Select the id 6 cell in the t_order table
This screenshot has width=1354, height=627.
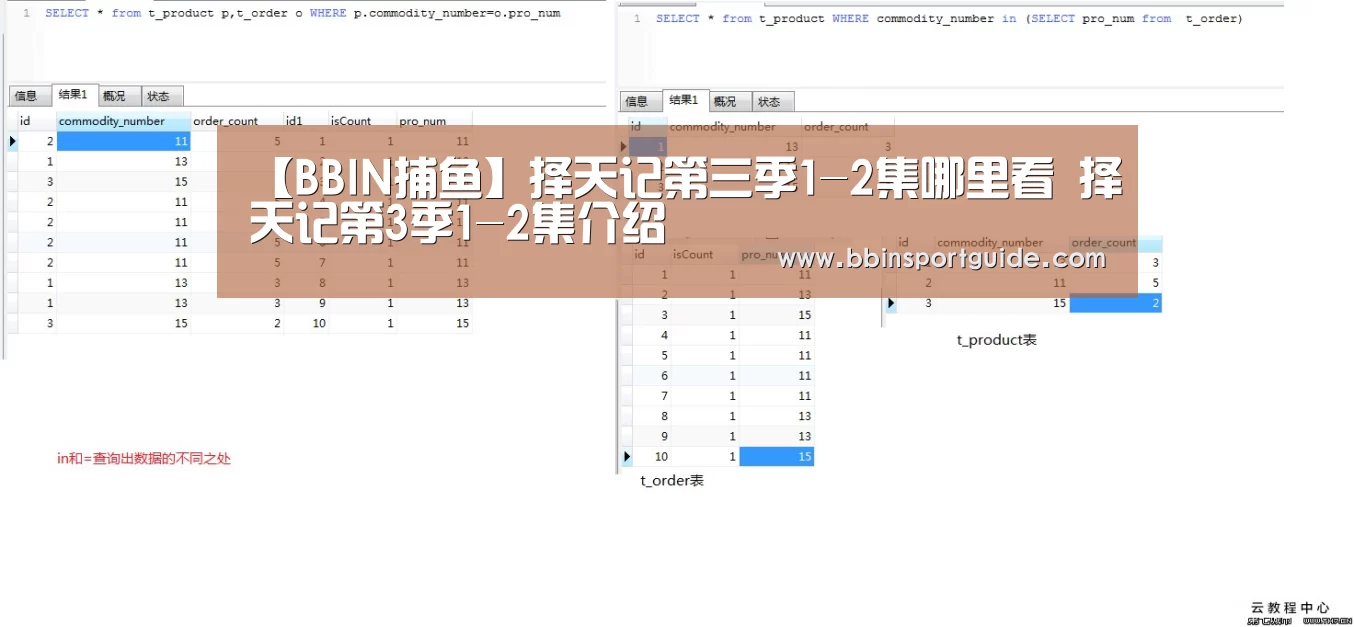coord(652,375)
